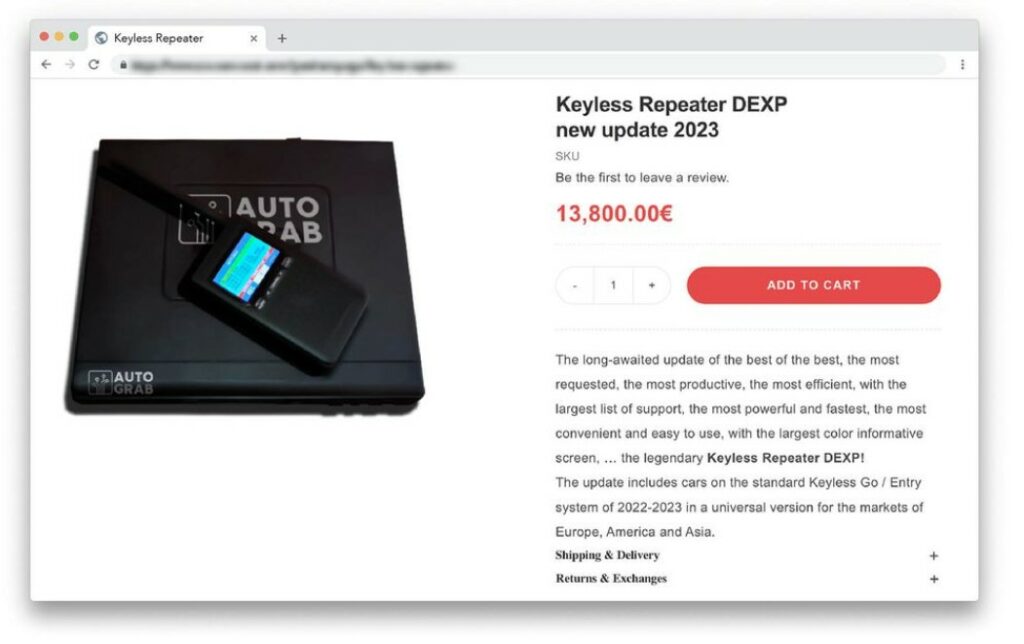Click the quantity field showing 1
Screen dimensions: 1024x644
coord(613,285)
